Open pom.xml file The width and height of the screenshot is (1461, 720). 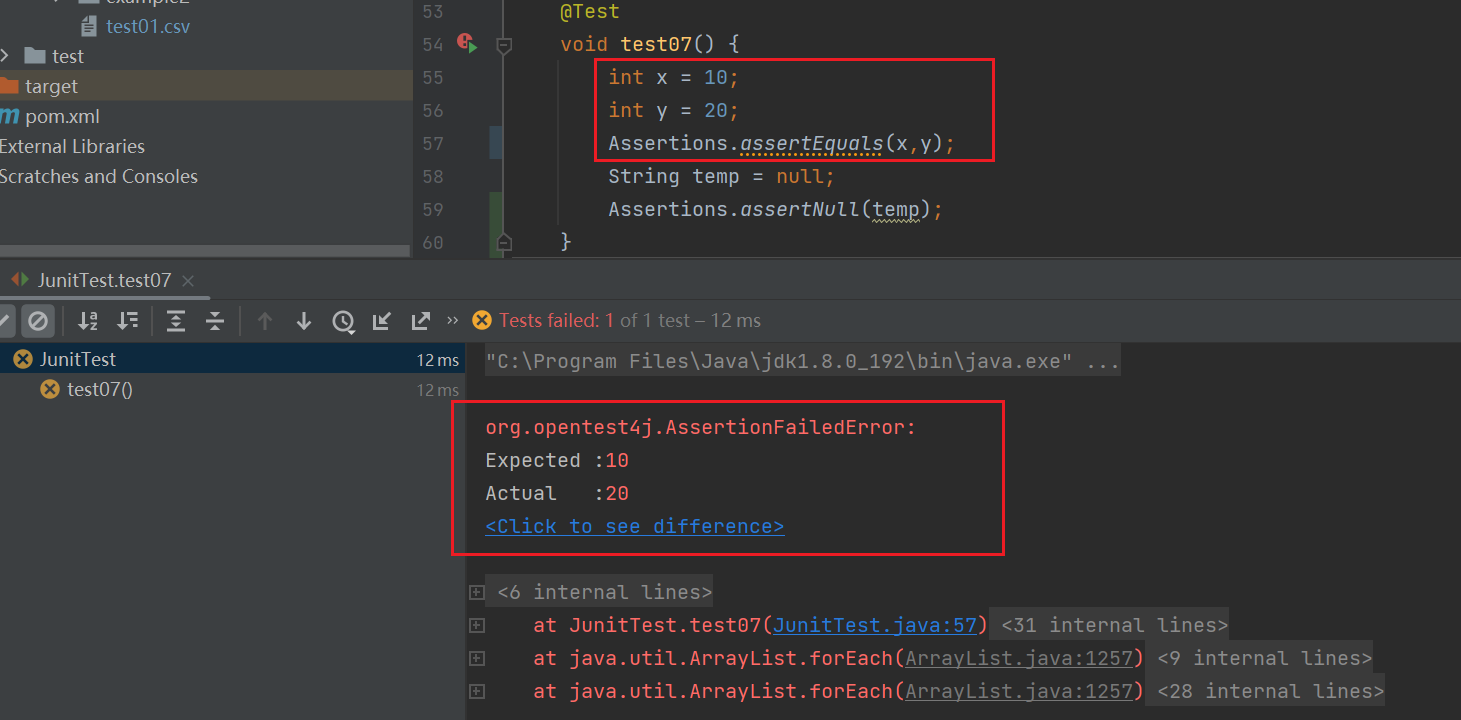coord(62,116)
